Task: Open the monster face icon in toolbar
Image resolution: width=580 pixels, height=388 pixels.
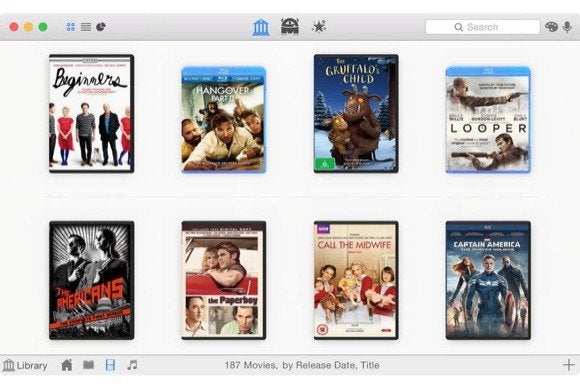Action: tap(290, 27)
